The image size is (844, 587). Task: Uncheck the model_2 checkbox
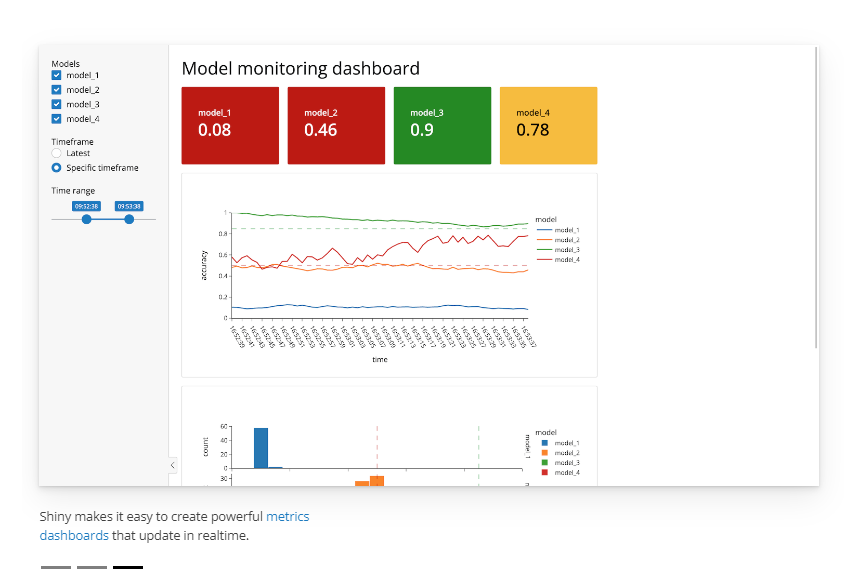(57, 90)
